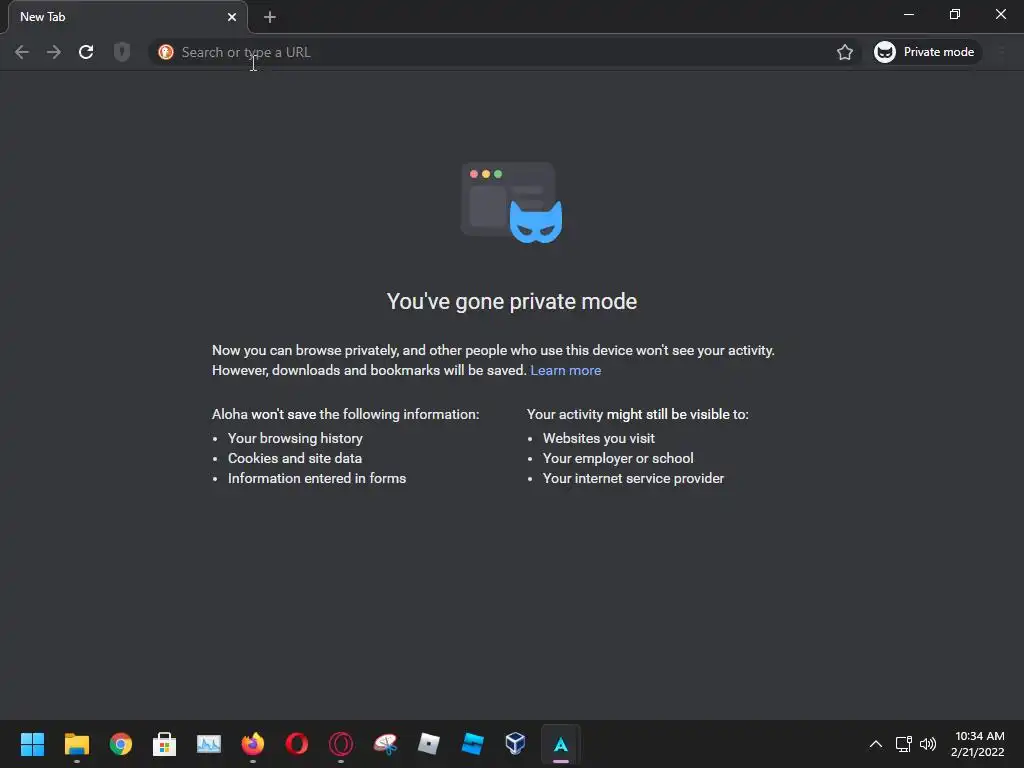The height and width of the screenshot is (768, 1024).
Task: Launch File Explorer from the taskbar
Action: 76,744
